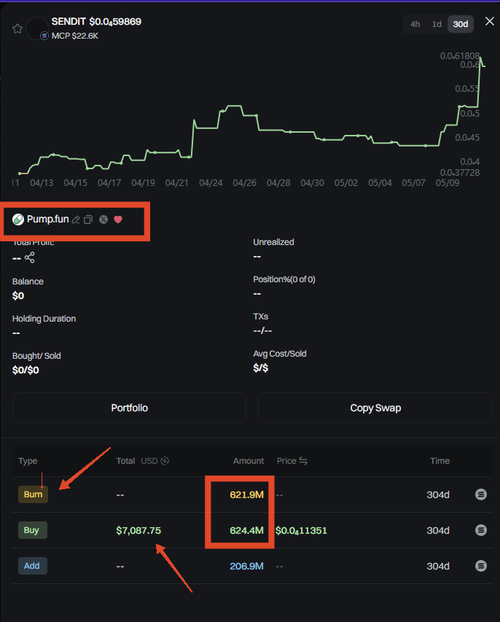Click the chart peak near 05/09
The width and height of the screenshot is (500, 622).
point(481,58)
